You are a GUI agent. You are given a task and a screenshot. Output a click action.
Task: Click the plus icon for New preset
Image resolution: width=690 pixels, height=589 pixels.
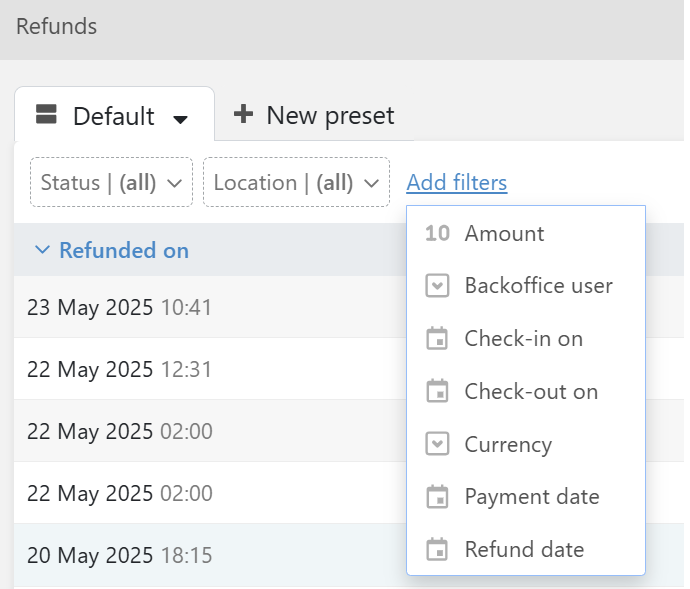click(243, 115)
